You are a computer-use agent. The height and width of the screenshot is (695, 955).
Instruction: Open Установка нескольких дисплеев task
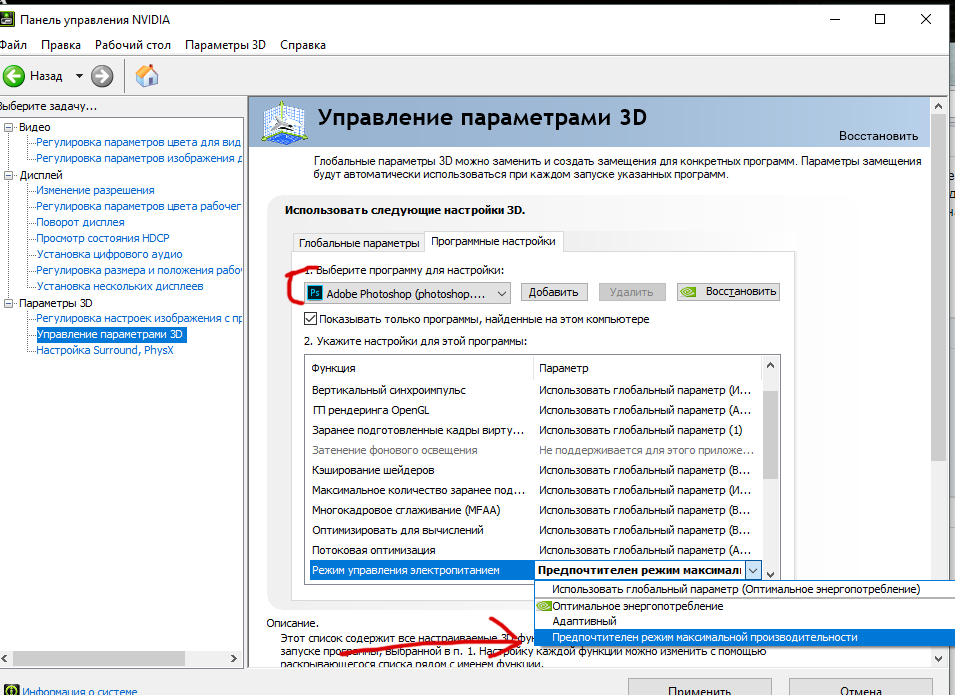pyautogui.click(x=120, y=286)
